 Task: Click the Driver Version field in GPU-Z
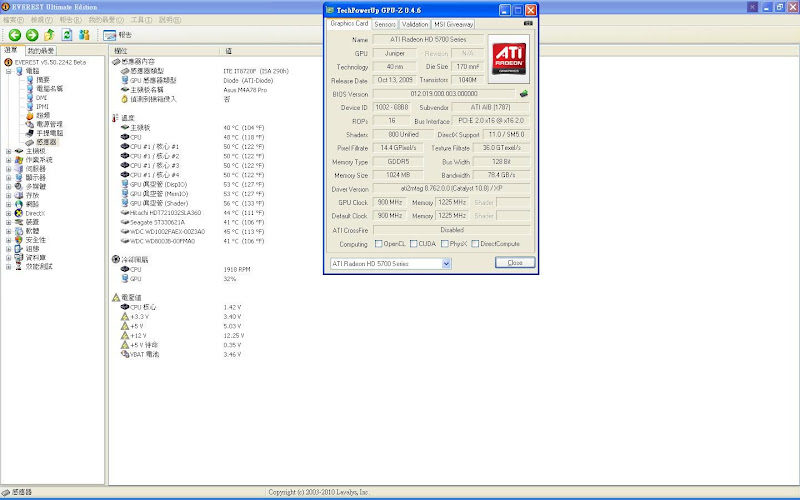click(452, 189)
